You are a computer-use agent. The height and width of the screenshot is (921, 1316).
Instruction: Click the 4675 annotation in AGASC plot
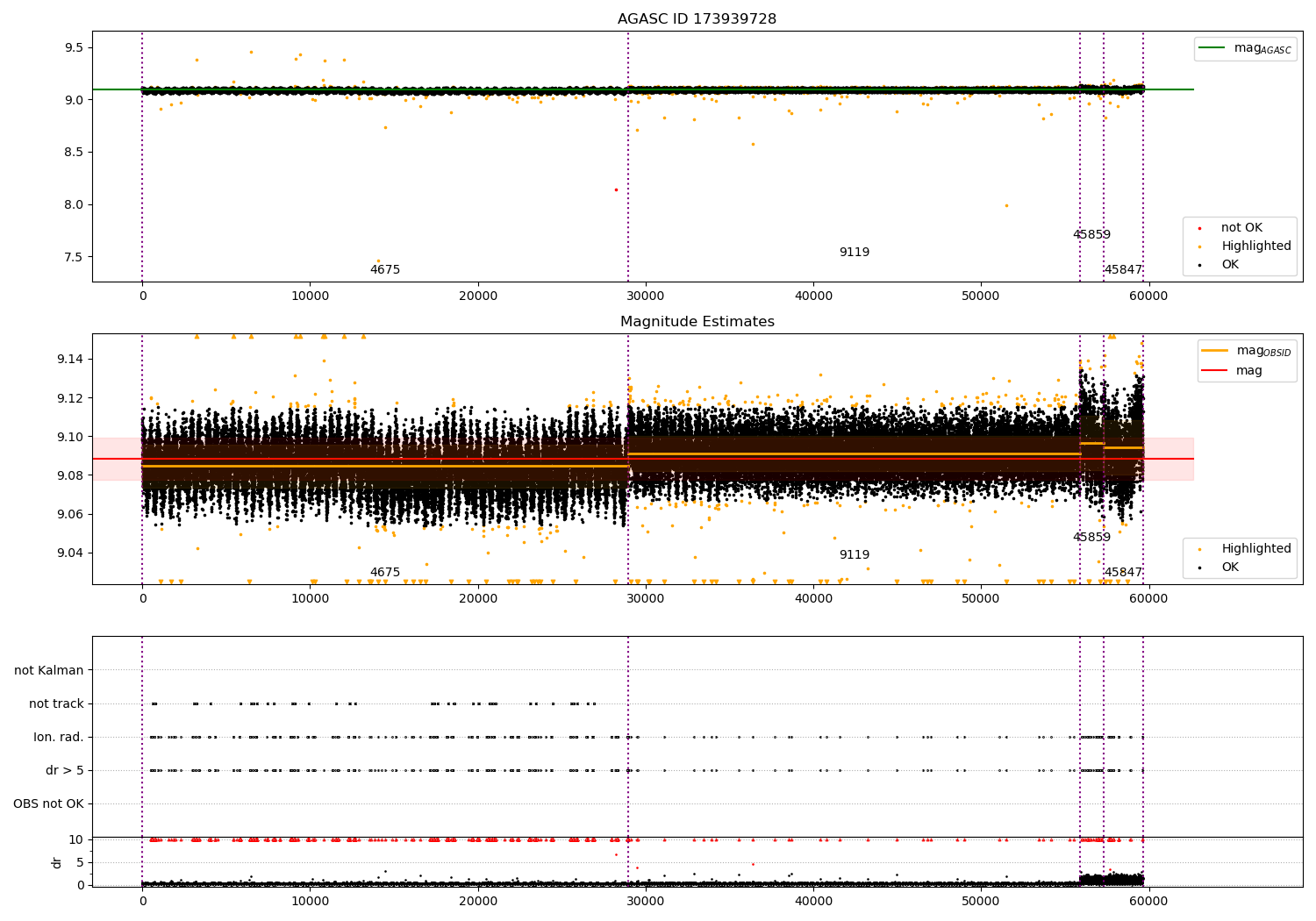pos(384,270)
